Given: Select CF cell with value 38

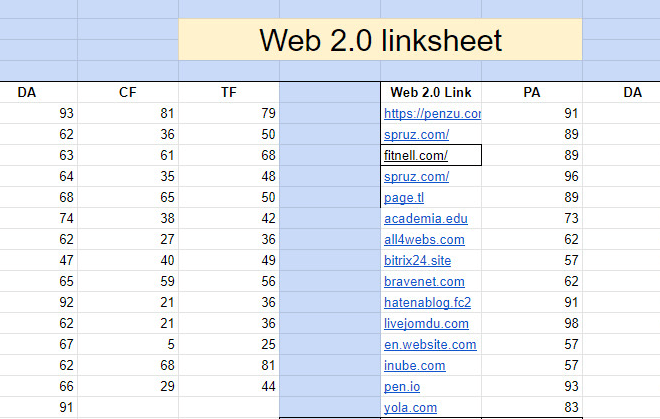Looking at the screenshot, I should click(x=128, y=219).
